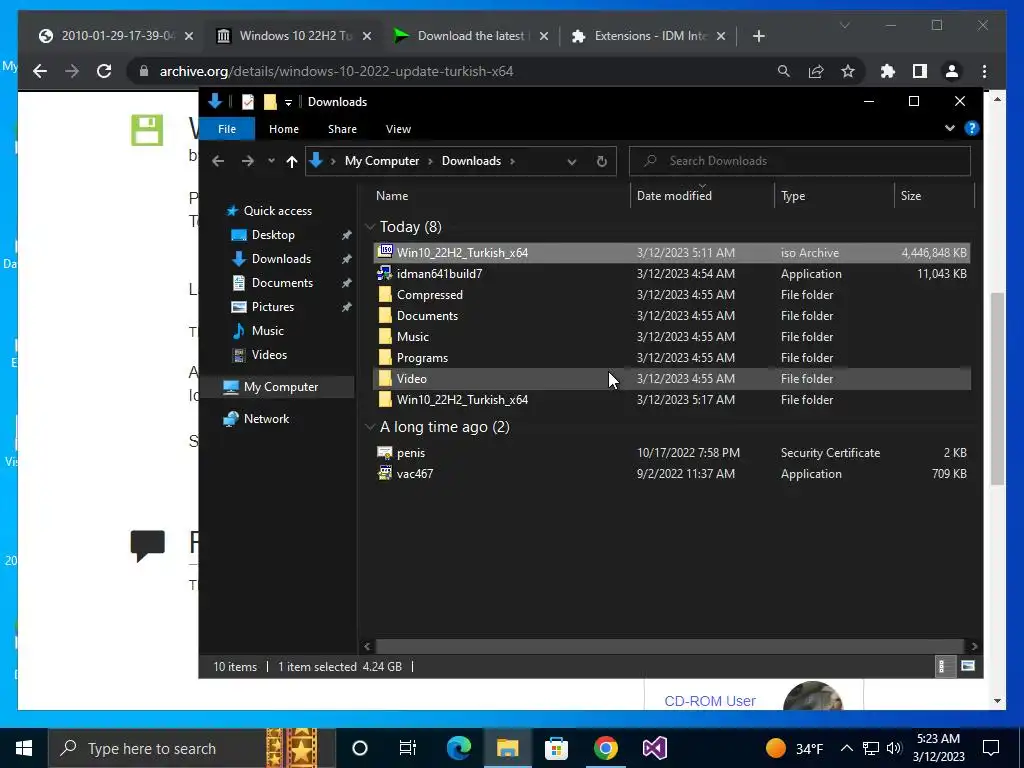Go back in Chrome browser
The height and width of the screenshot is (768, 1024).
click(x=40, y=71)
